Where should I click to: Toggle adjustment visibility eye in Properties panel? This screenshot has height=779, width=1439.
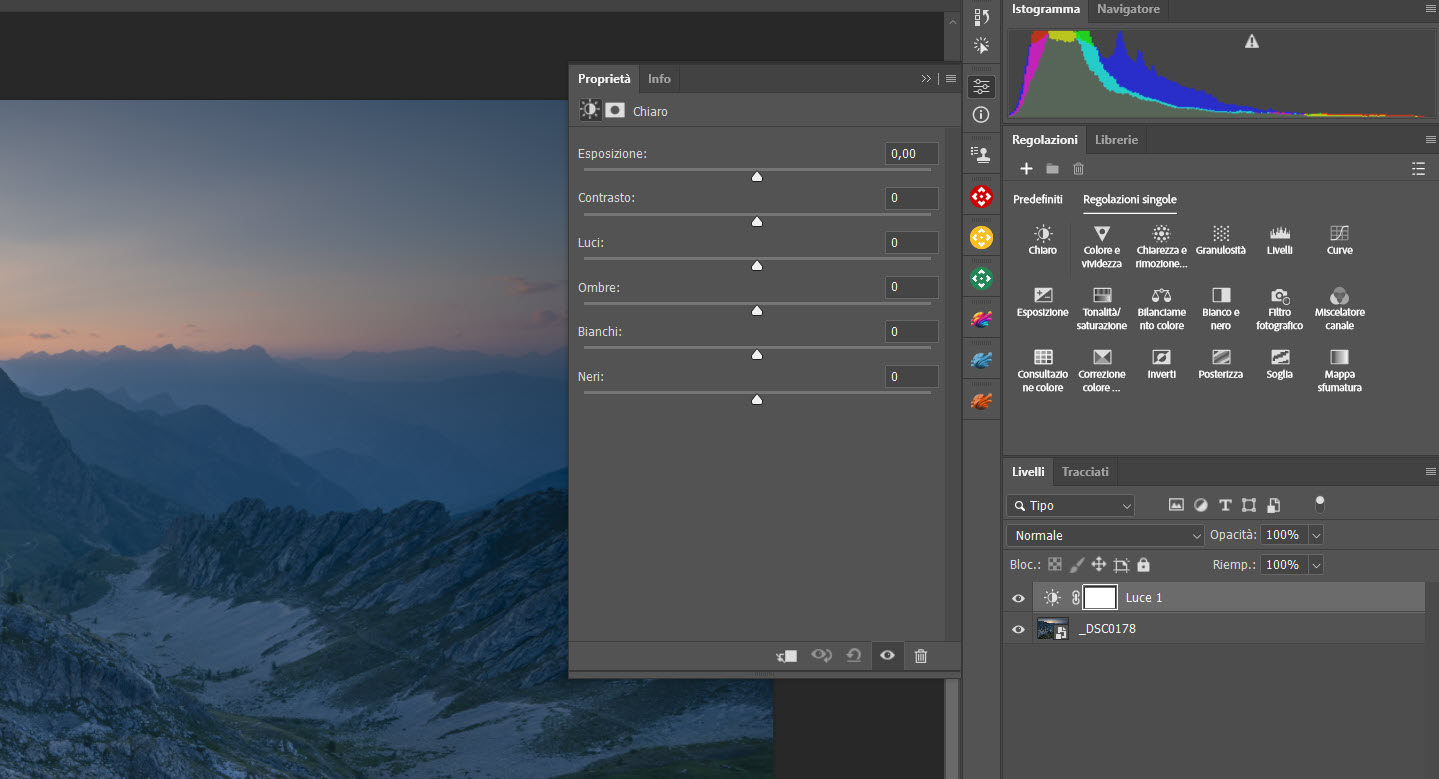tap(887, 656)
